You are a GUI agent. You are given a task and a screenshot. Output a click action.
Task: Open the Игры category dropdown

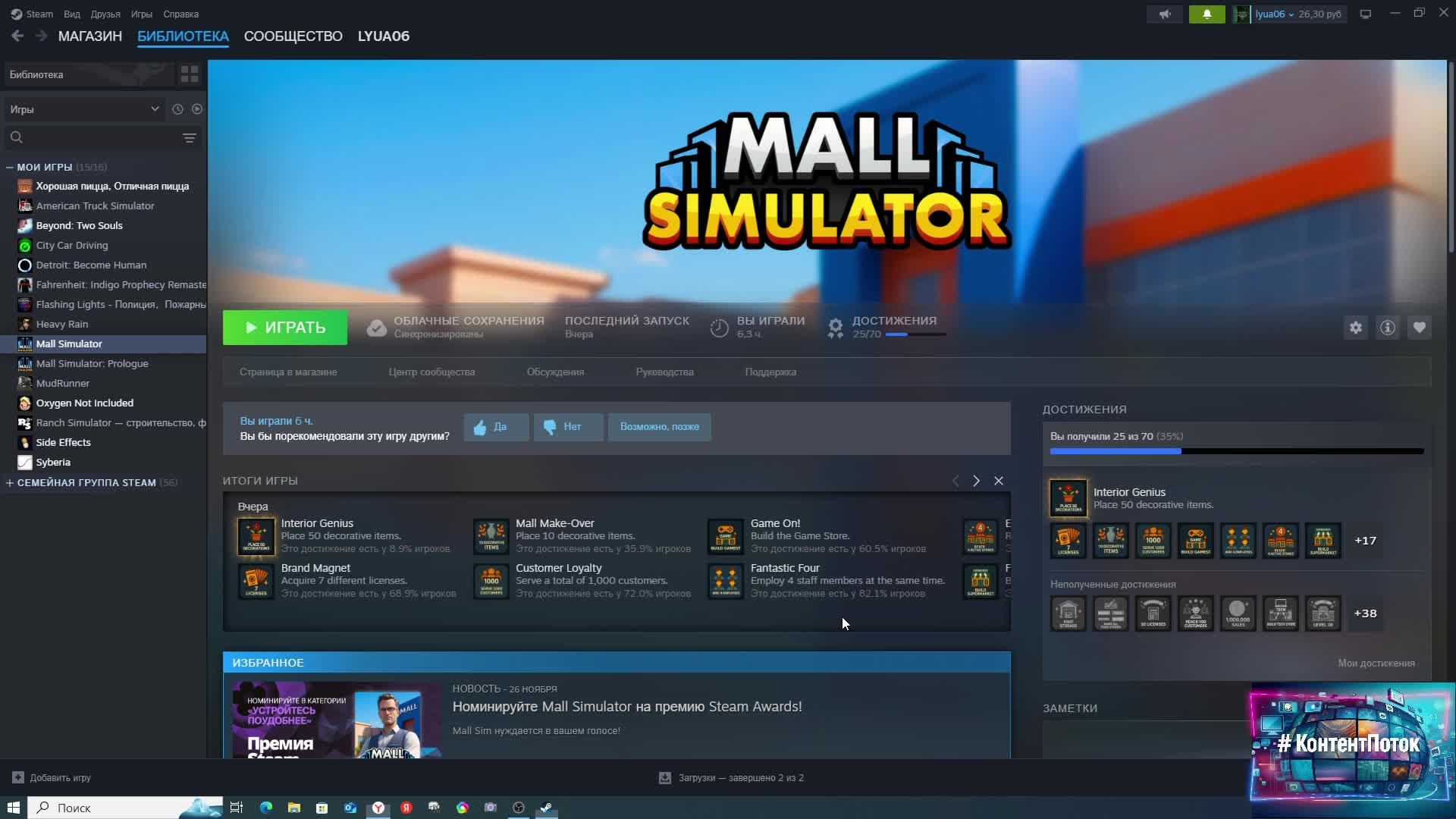[84, 109]
